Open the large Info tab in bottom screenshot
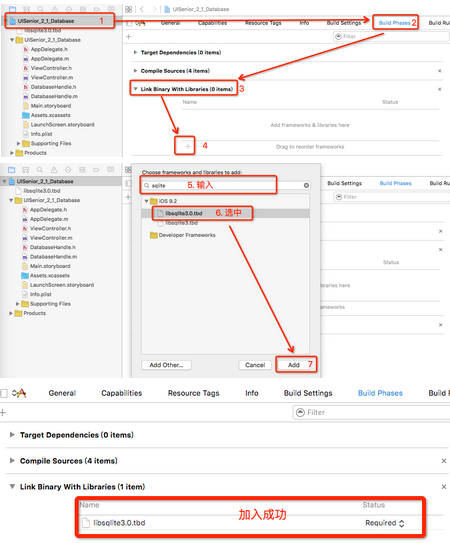 (252, 393)
